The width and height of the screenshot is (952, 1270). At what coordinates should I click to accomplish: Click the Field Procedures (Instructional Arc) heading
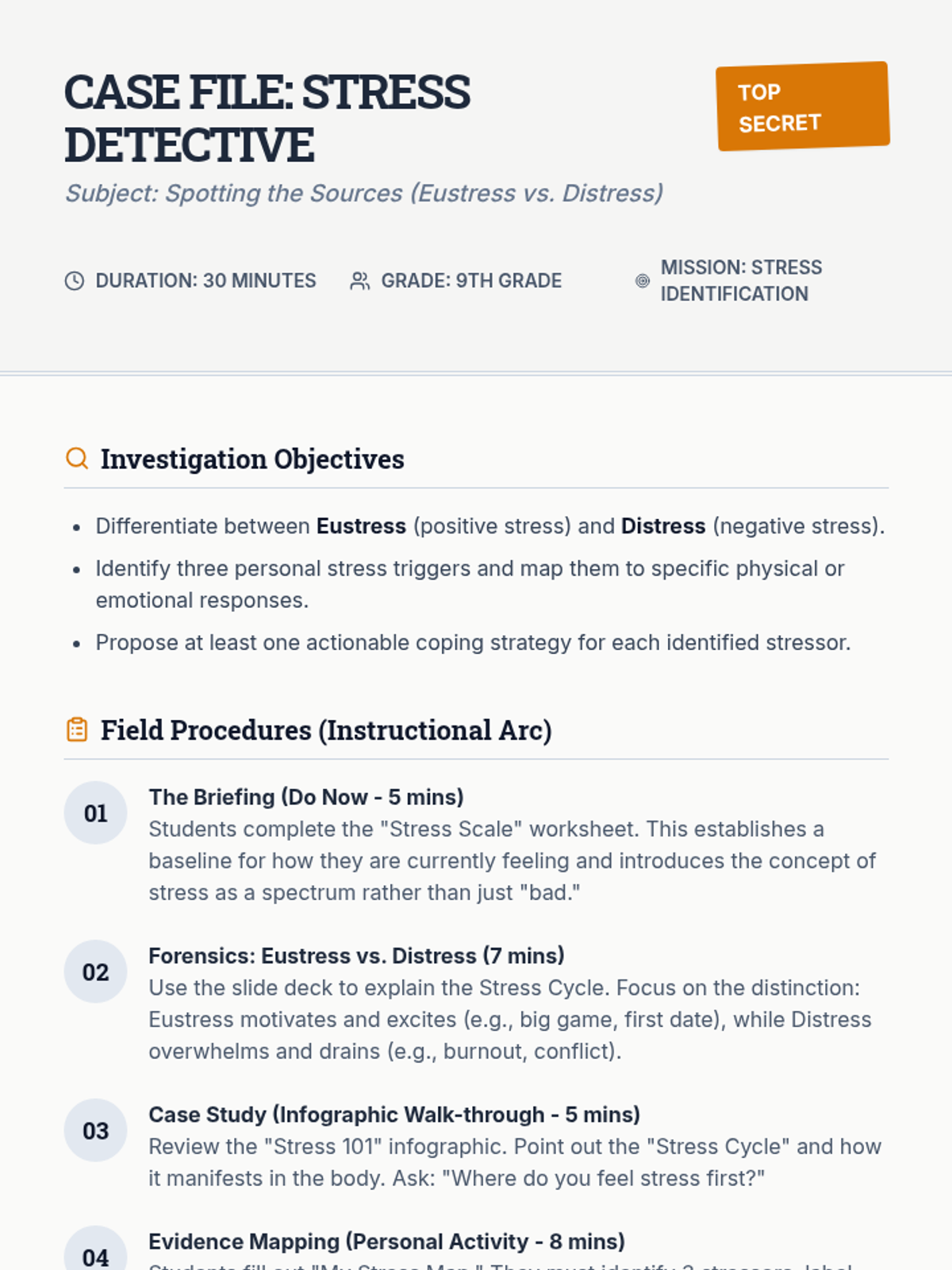326,730
